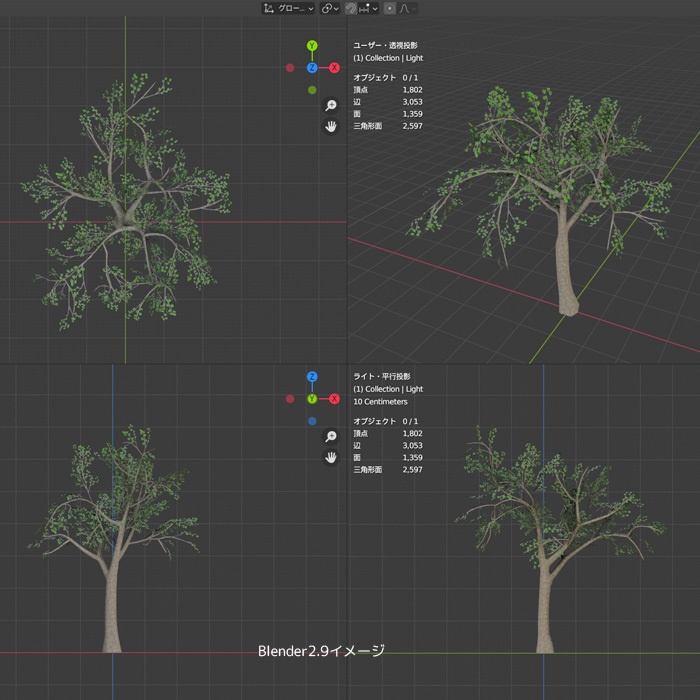Click Collection | Light under ユーザー・透視投影
The width and height of the screenshot is (700, 700).
pyautogui.click(x=388, y=58)
